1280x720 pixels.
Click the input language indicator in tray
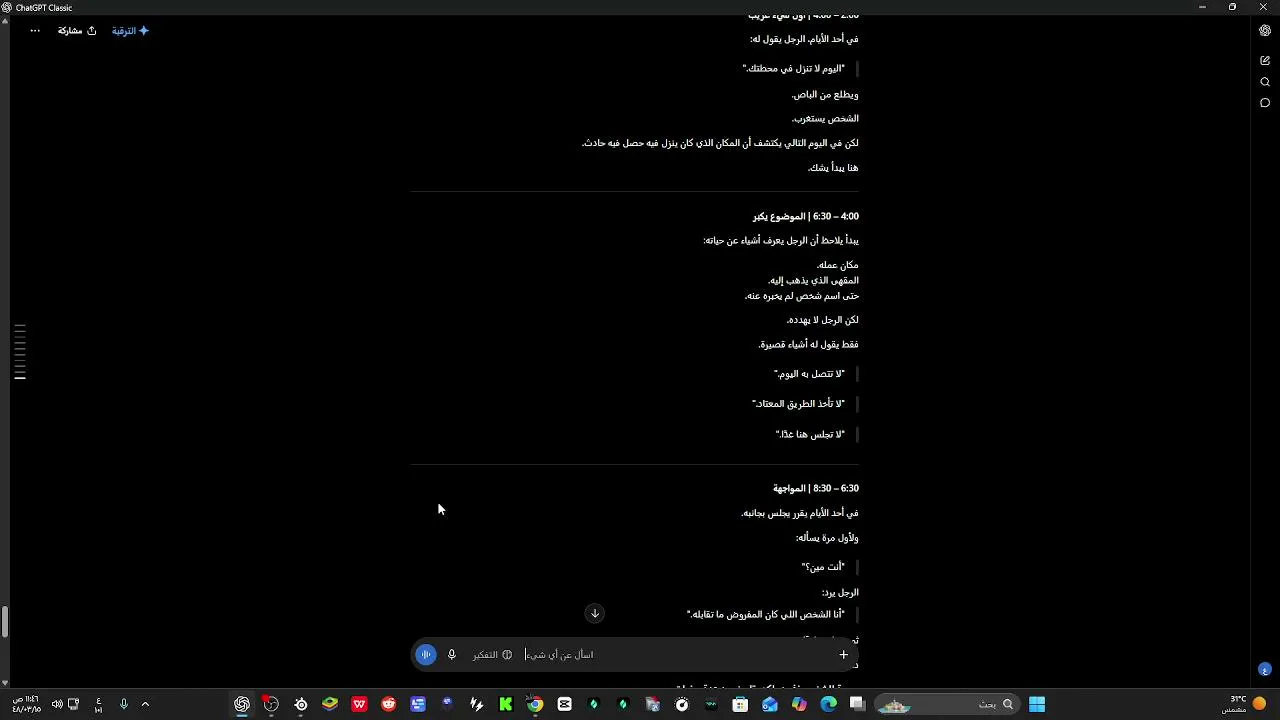click(x=98, y=705)
